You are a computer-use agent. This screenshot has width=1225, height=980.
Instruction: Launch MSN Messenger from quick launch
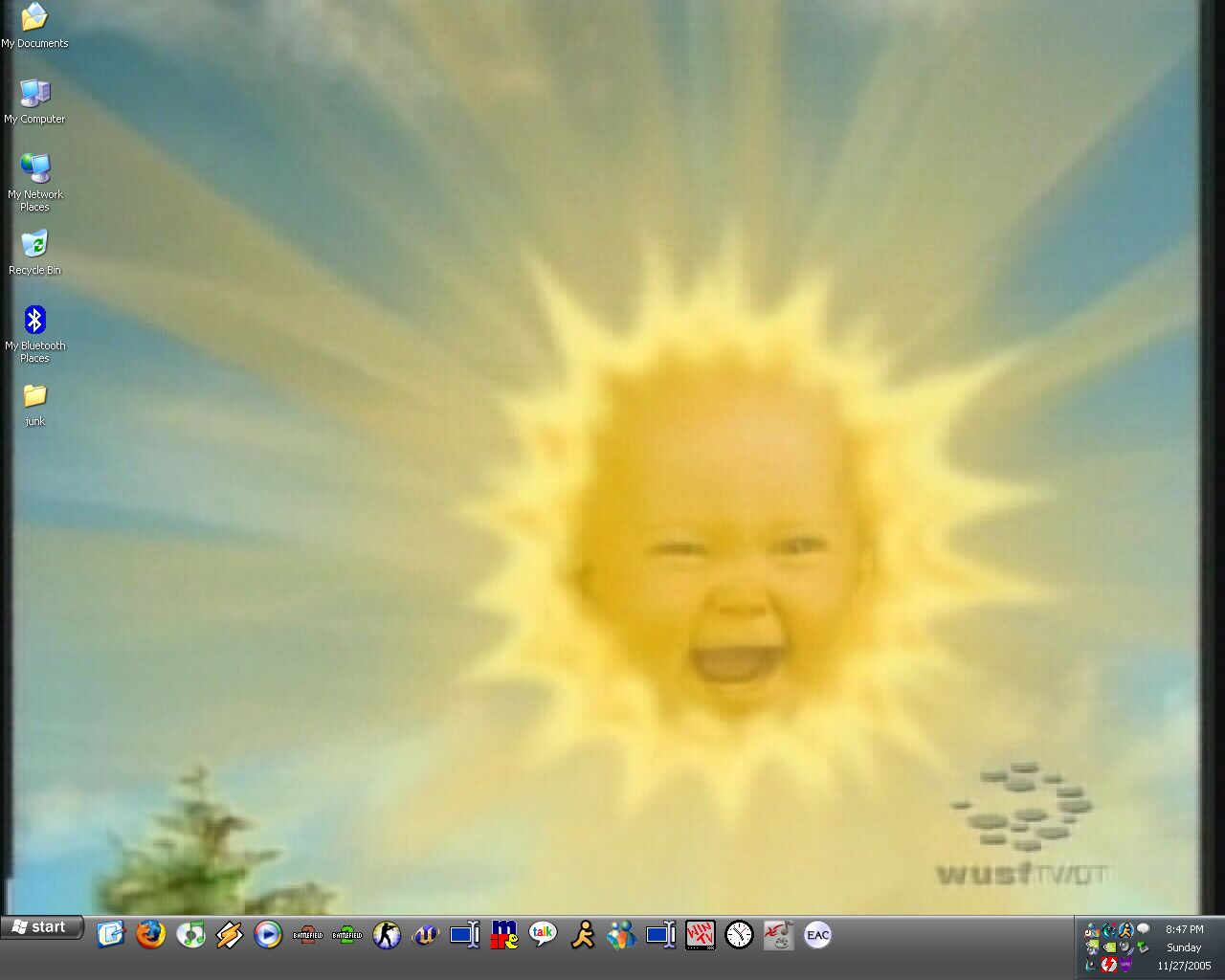click(x=621, y=934)
